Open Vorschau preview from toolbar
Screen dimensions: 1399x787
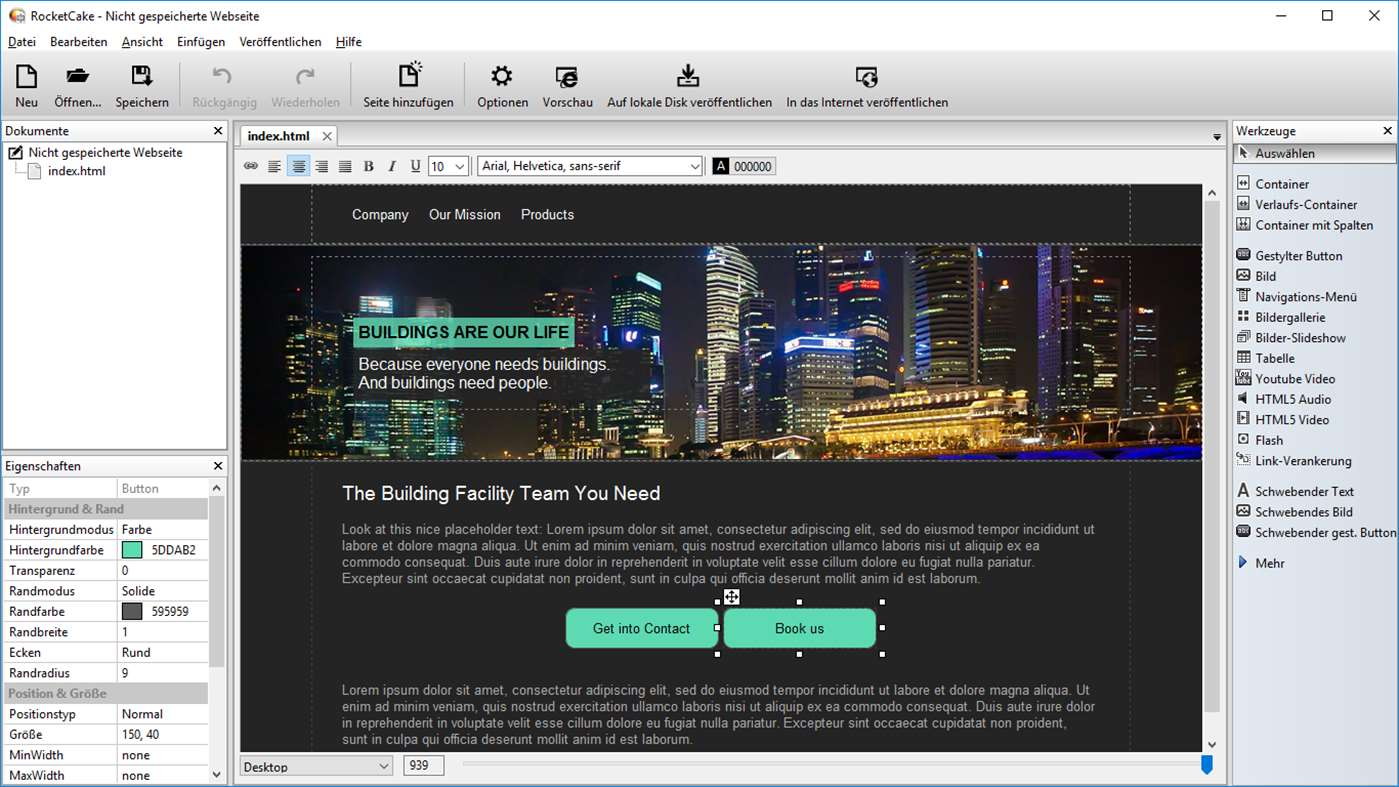567,78
